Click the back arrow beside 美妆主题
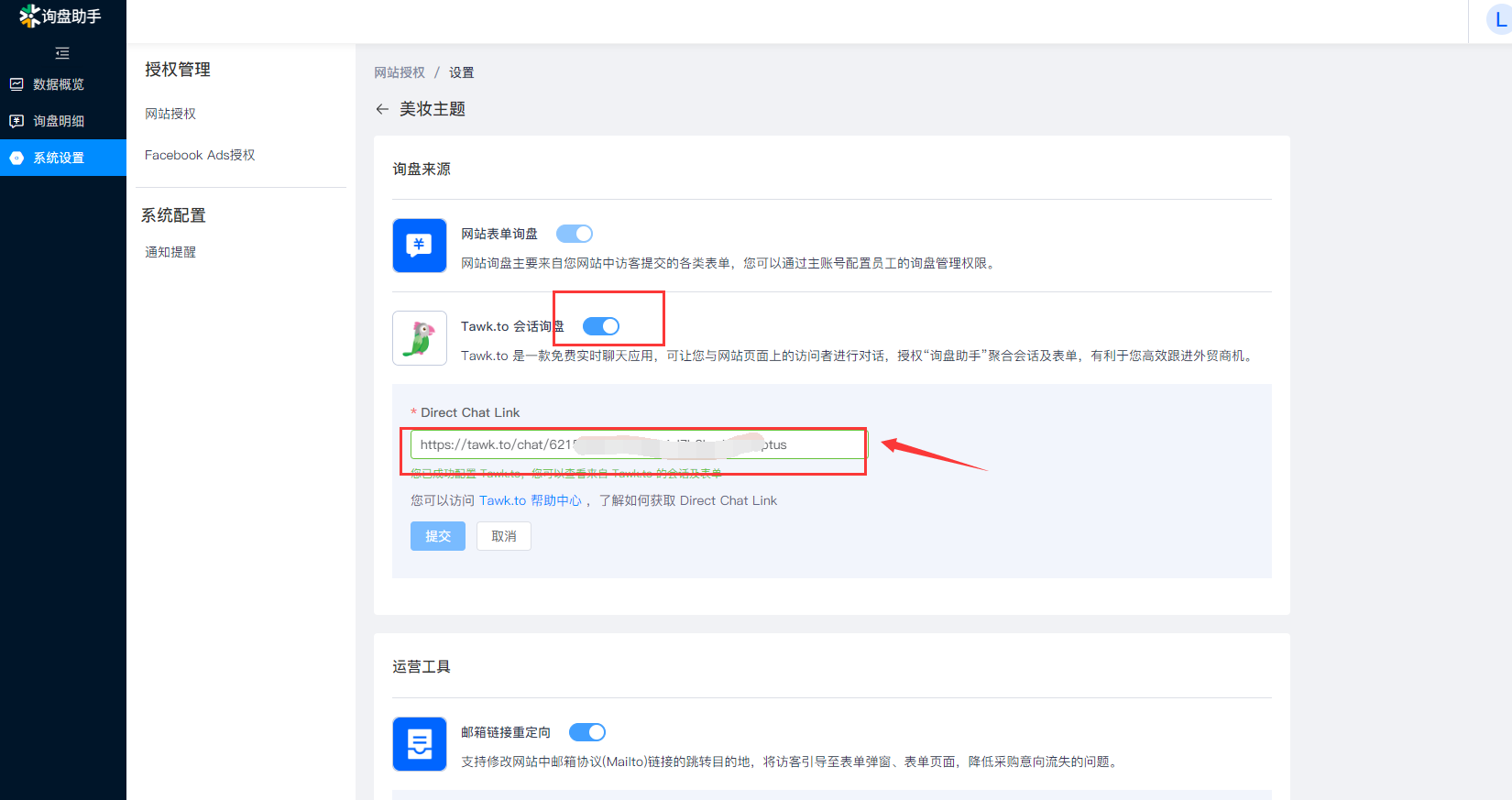 coord(382,109)
